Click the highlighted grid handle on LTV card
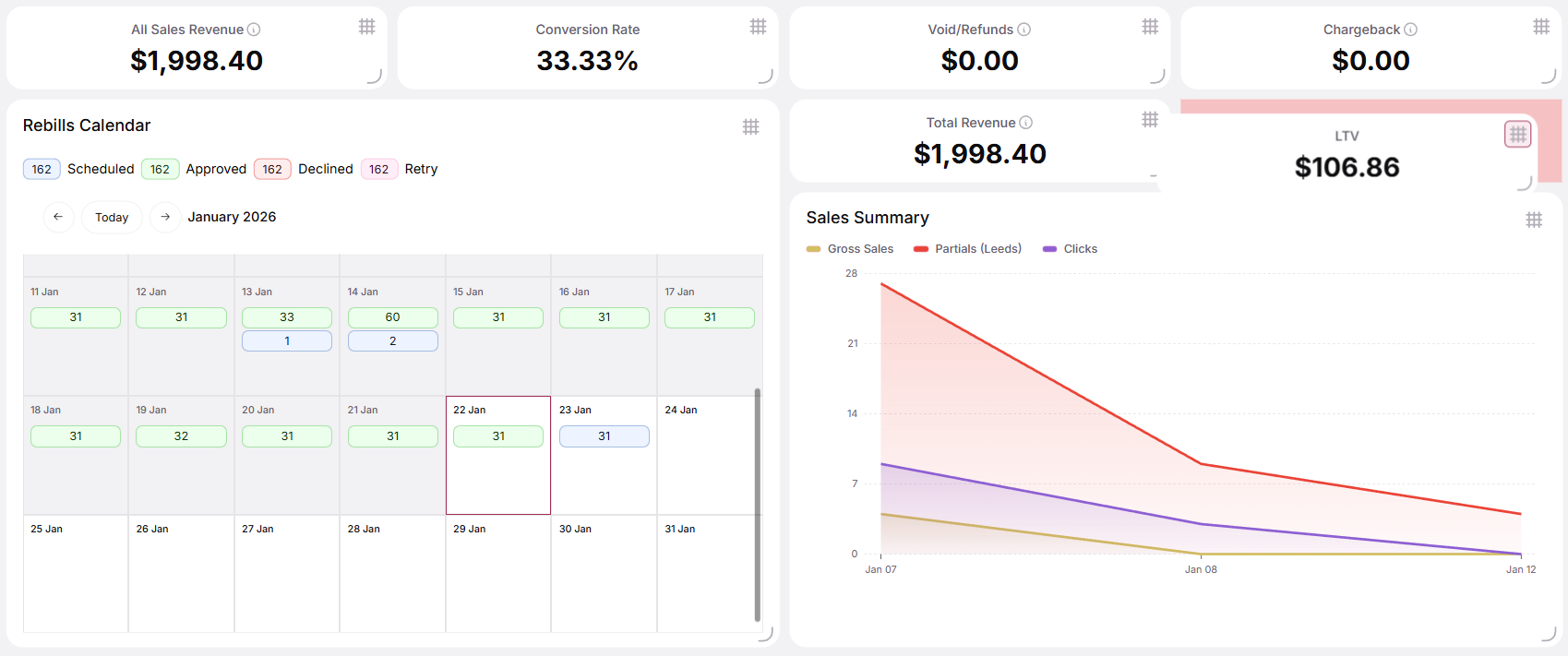Viewport: 1568px width, 656px height. pos(1518,135)
